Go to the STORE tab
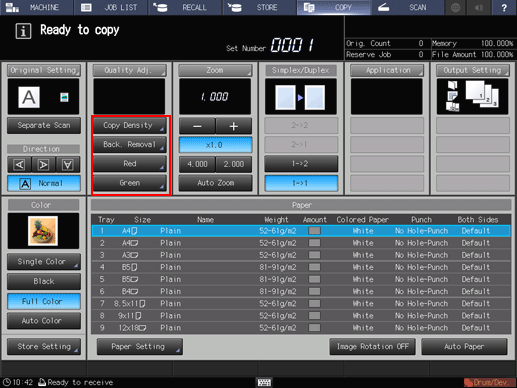The width and height of the screenshot is (517, 388). click(259, 7)
